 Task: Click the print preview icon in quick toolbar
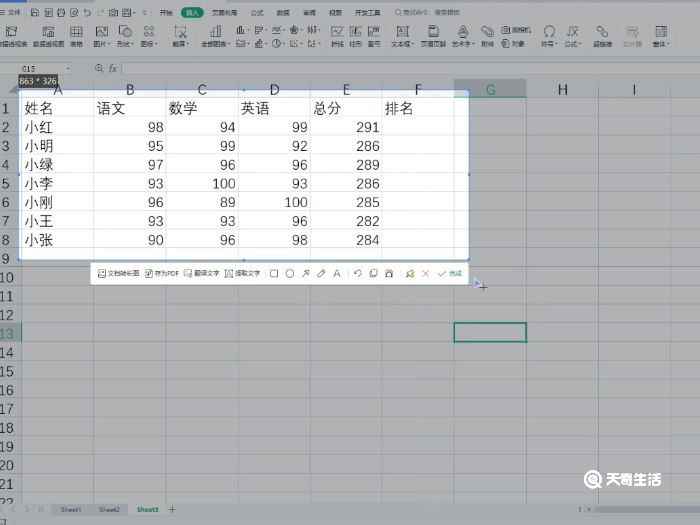click(x=74, y=12)
